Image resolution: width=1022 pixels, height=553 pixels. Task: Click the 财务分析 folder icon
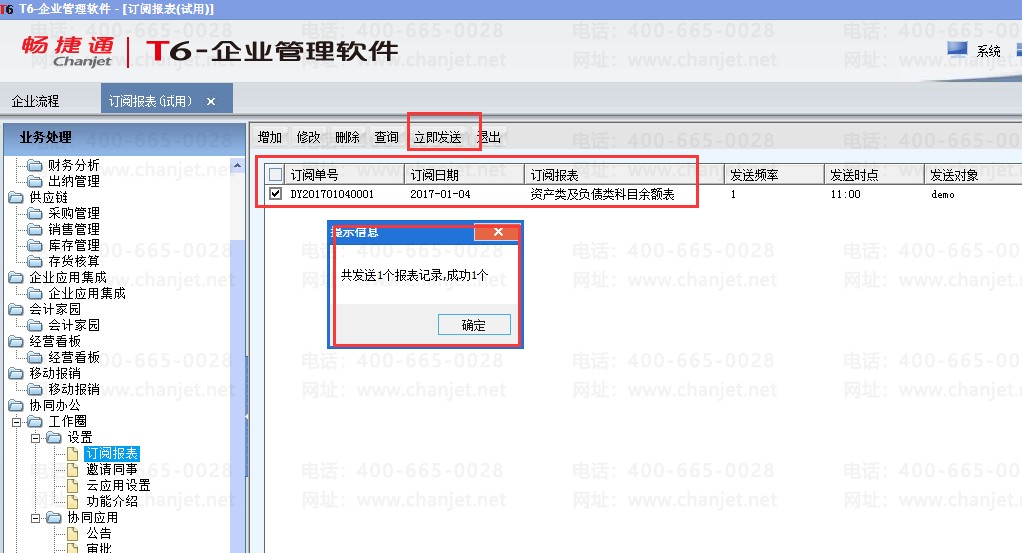pyautogui.click(x=35, y=165)
